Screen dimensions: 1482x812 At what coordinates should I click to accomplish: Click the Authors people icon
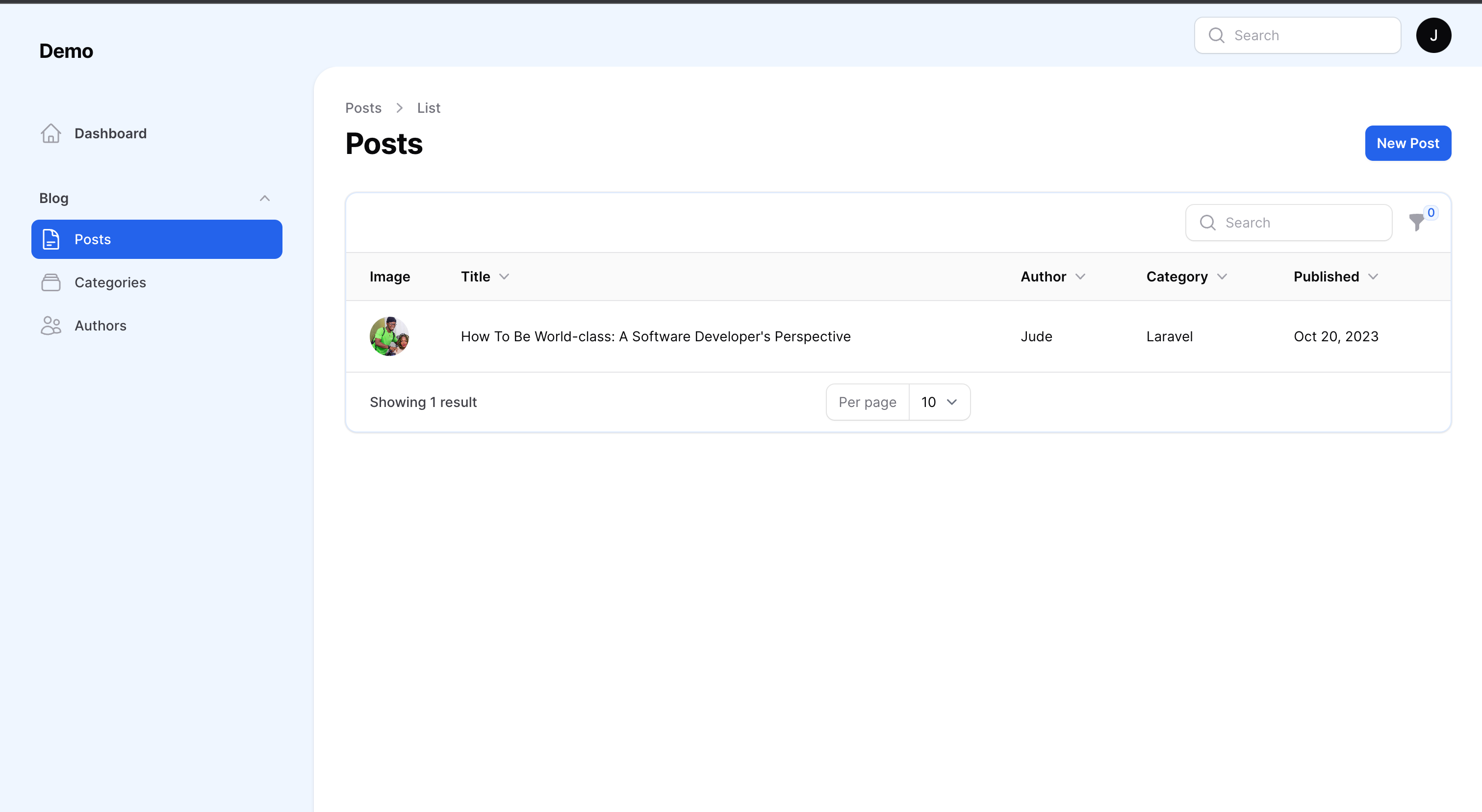coord(51,326)
